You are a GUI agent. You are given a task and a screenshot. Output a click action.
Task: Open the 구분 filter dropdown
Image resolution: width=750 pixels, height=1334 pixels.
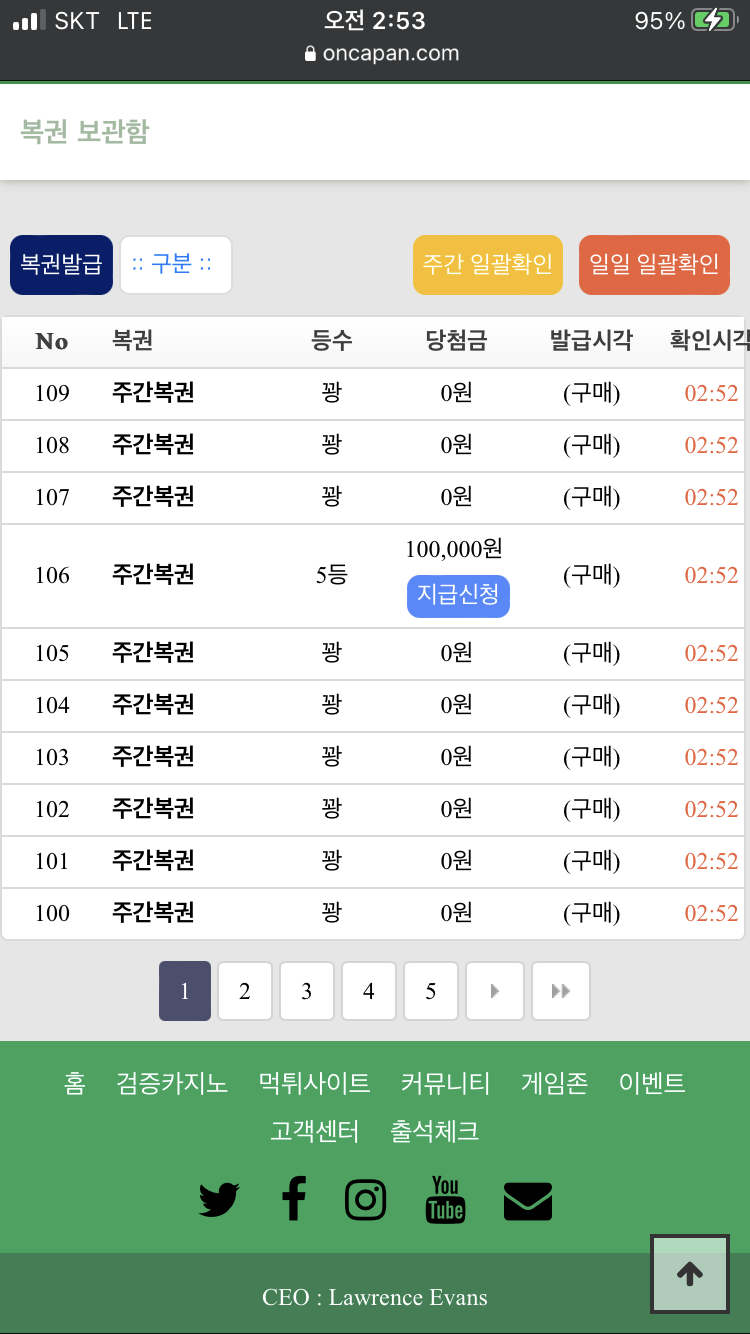pyautogui.click(x=176, y=265)
